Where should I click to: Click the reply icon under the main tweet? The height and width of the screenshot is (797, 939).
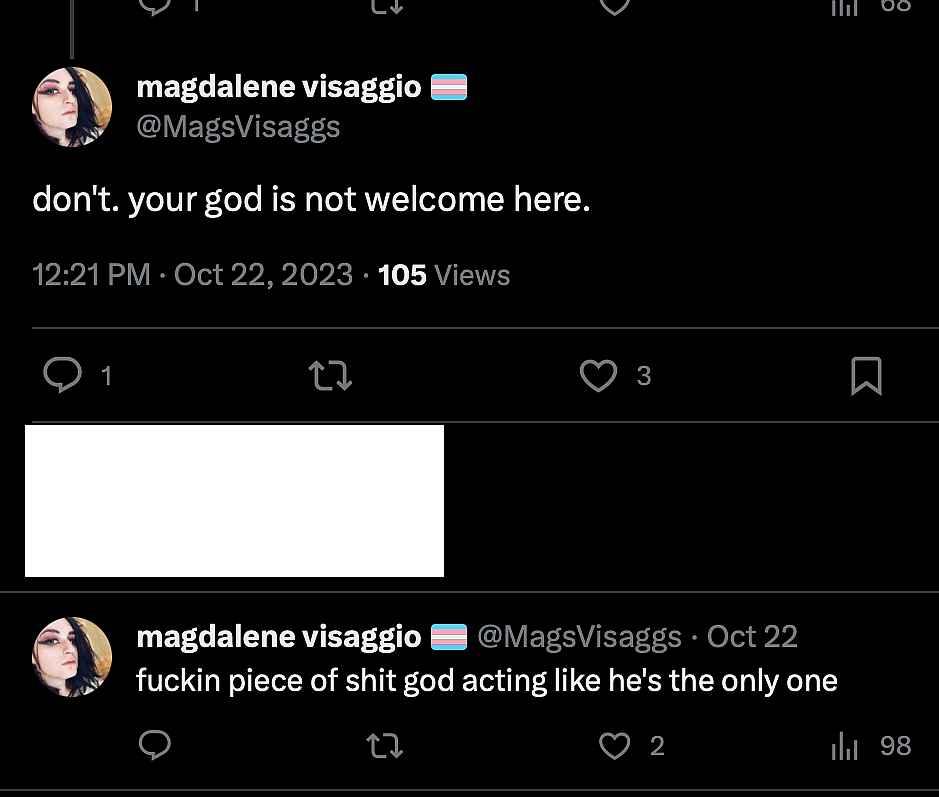click(x=63, y=376)
